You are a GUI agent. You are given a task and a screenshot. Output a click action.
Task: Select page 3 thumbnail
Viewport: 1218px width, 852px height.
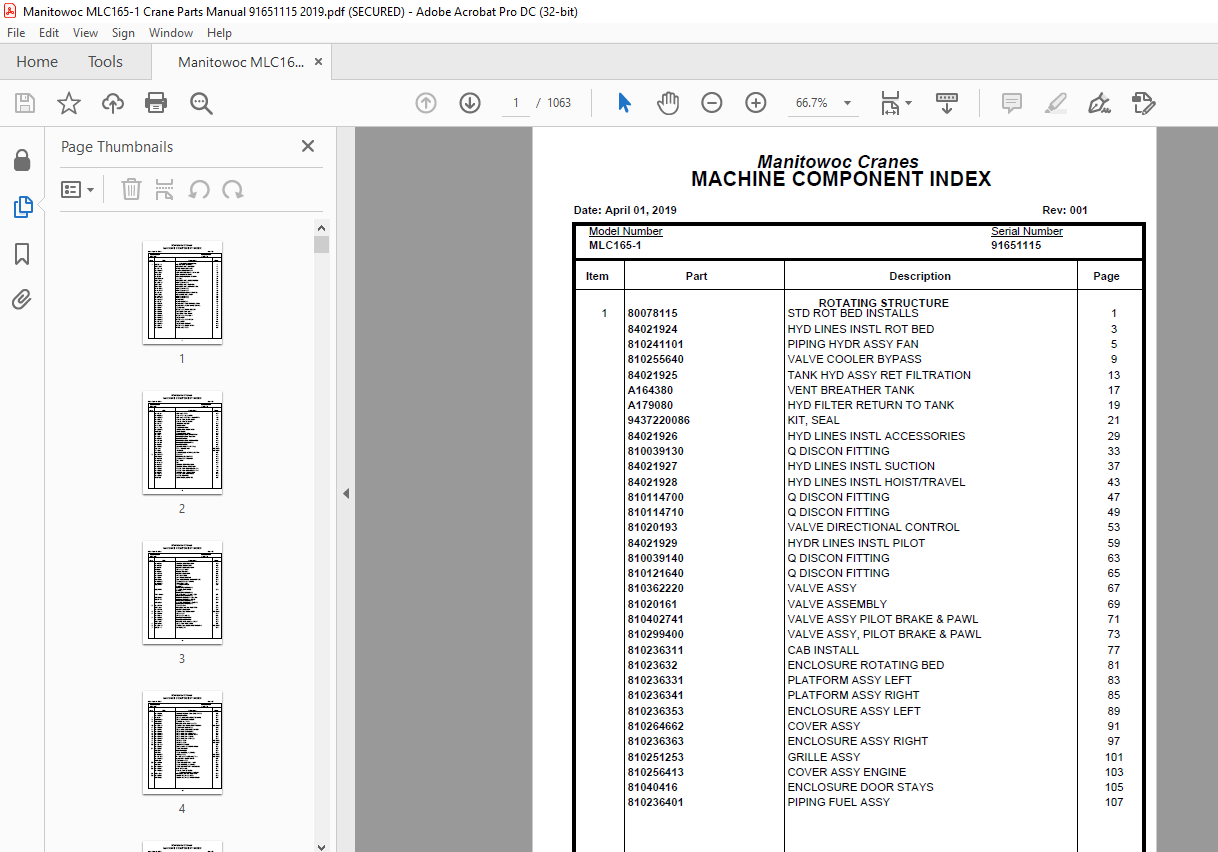[182, 592]
